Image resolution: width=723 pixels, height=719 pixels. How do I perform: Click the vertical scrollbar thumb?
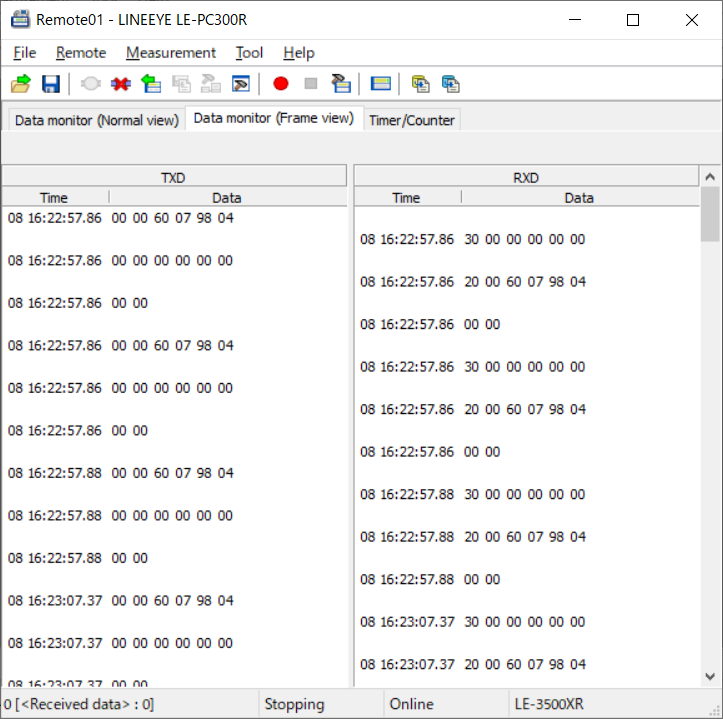710,214
